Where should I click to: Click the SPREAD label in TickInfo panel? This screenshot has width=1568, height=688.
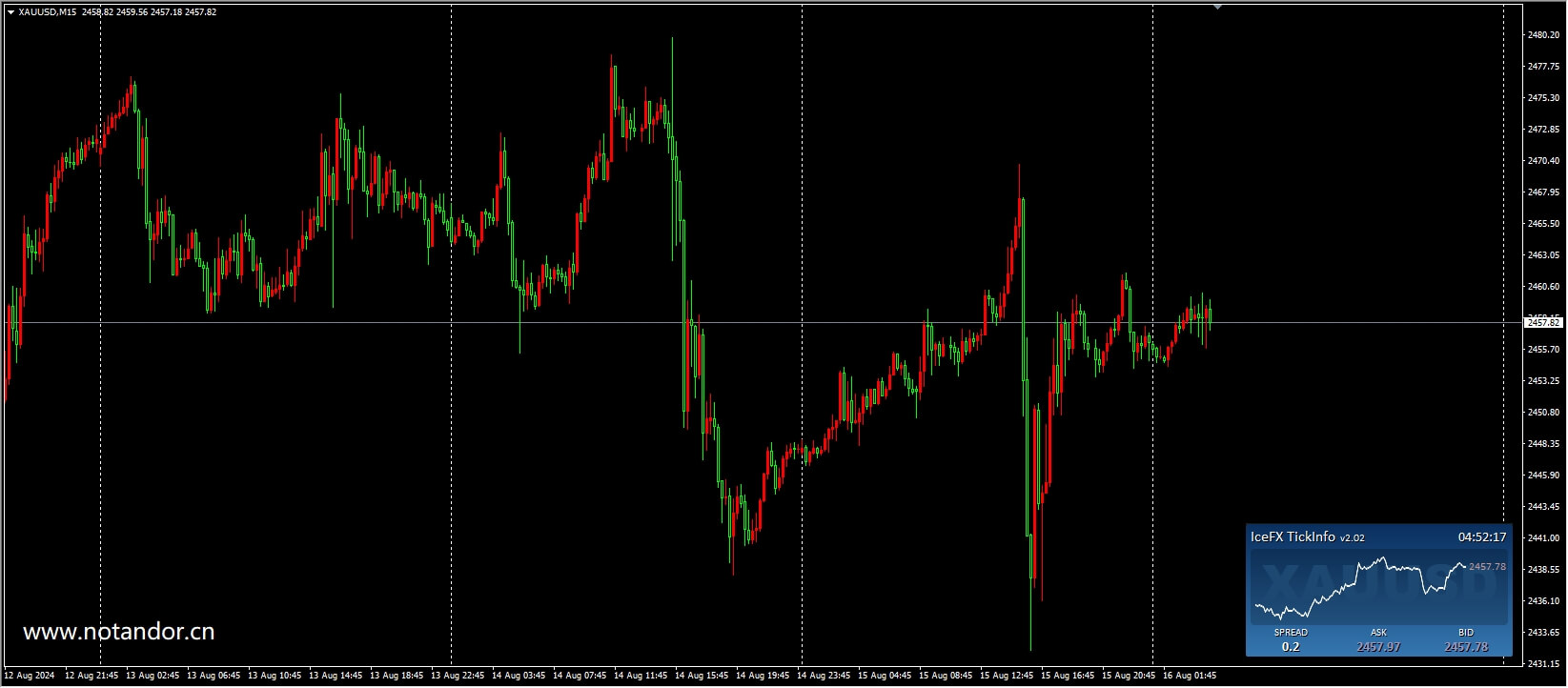[x=1291, y=633]
